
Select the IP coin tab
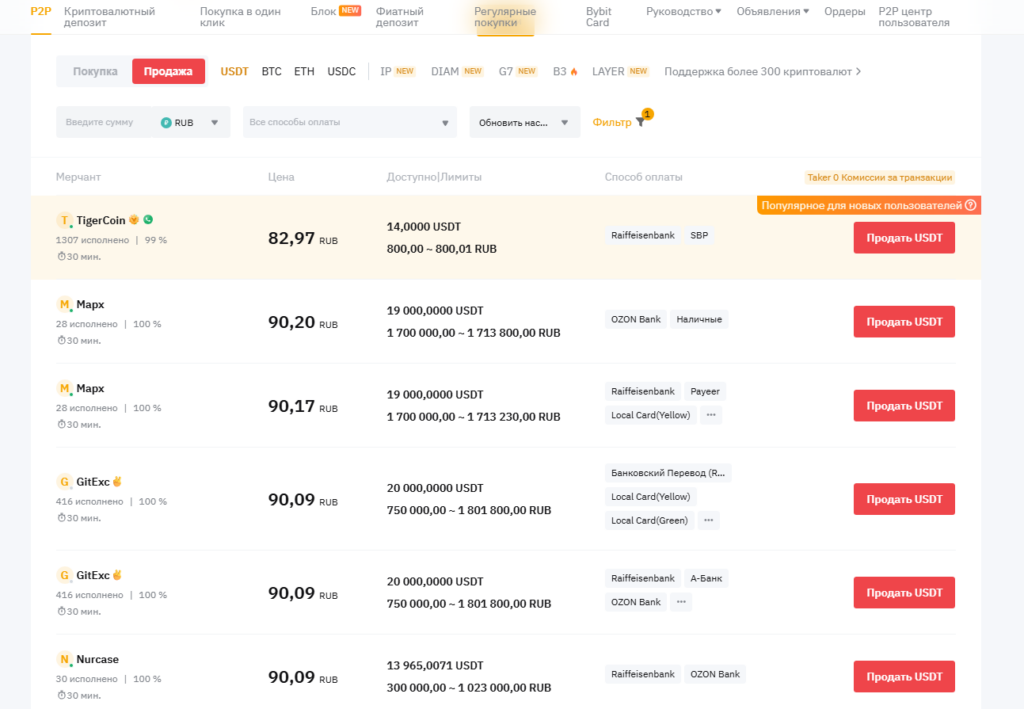click(x=397, y=71)
